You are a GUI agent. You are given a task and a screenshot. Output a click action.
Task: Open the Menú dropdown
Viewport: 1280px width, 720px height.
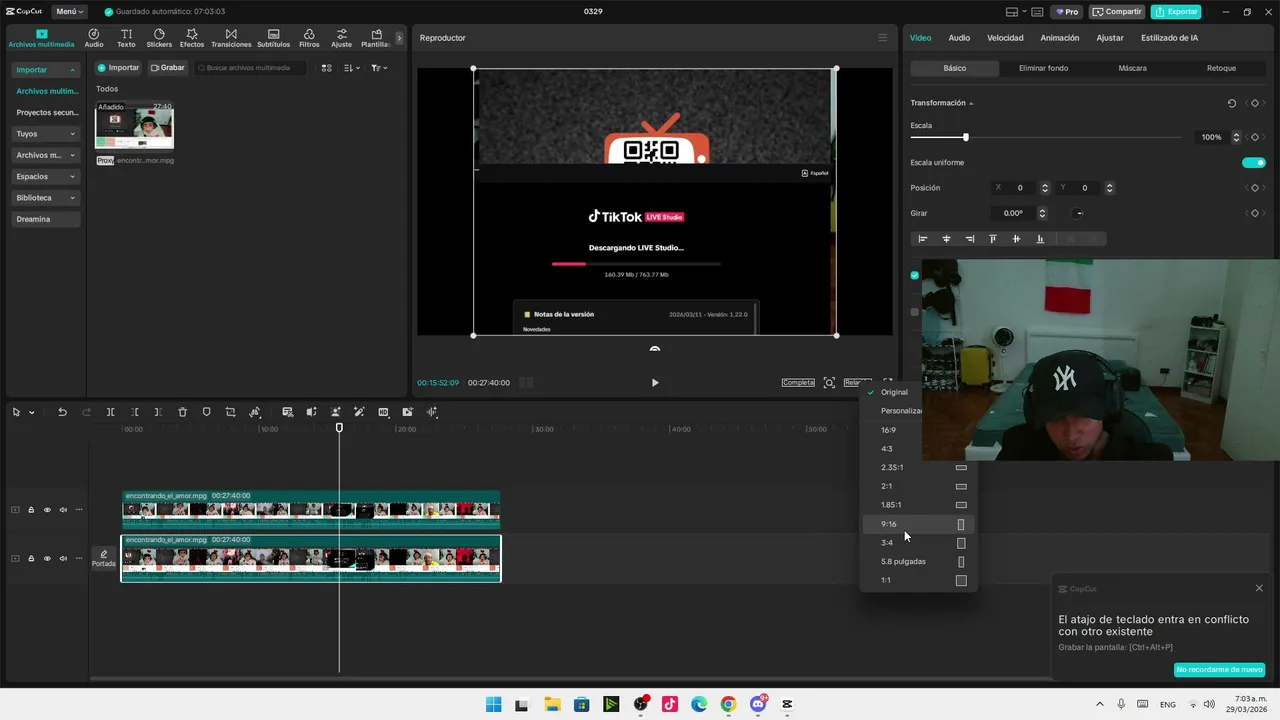[69, 12]
